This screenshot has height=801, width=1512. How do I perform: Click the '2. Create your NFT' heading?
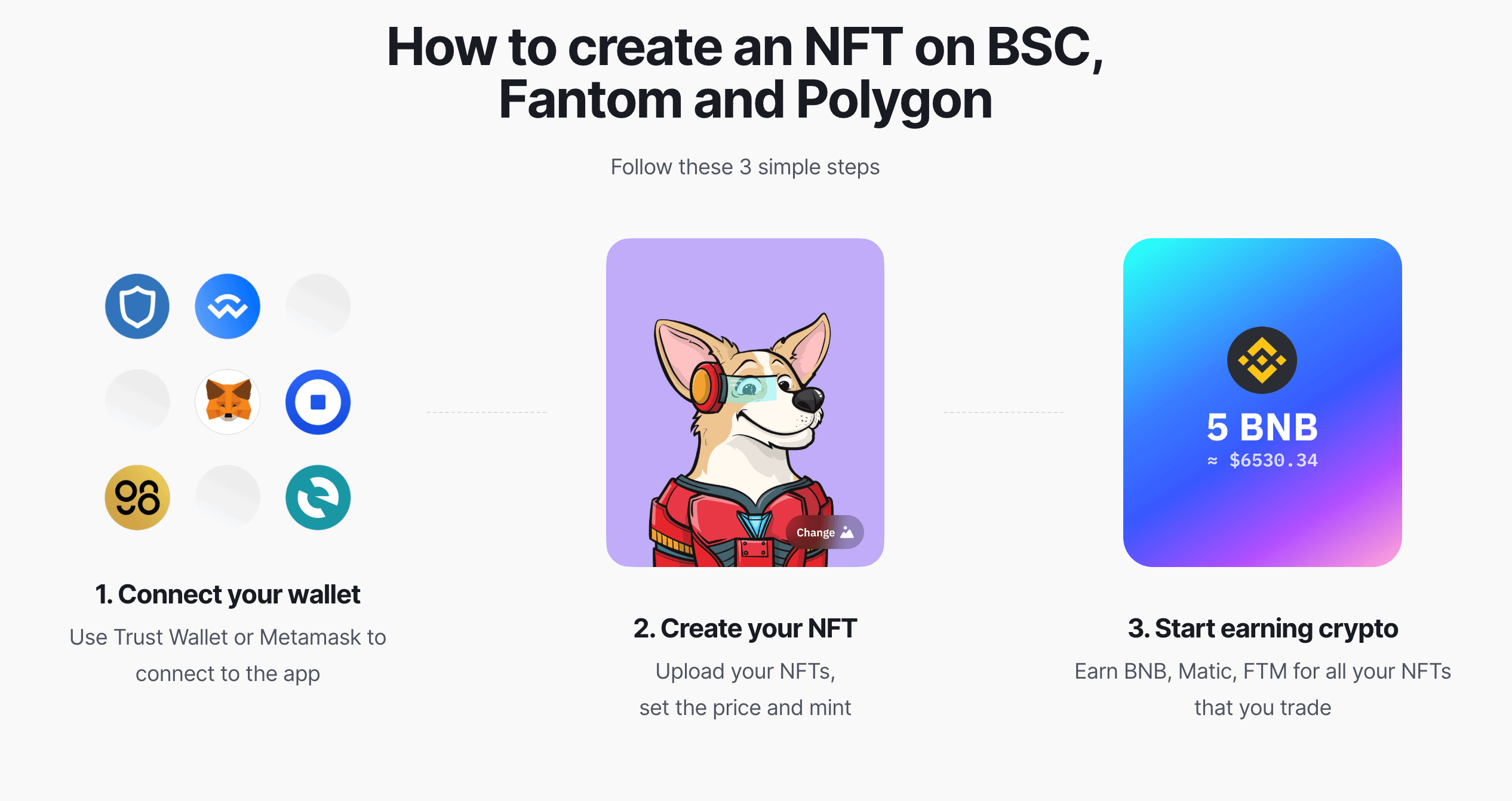click(x=745, y=629)
